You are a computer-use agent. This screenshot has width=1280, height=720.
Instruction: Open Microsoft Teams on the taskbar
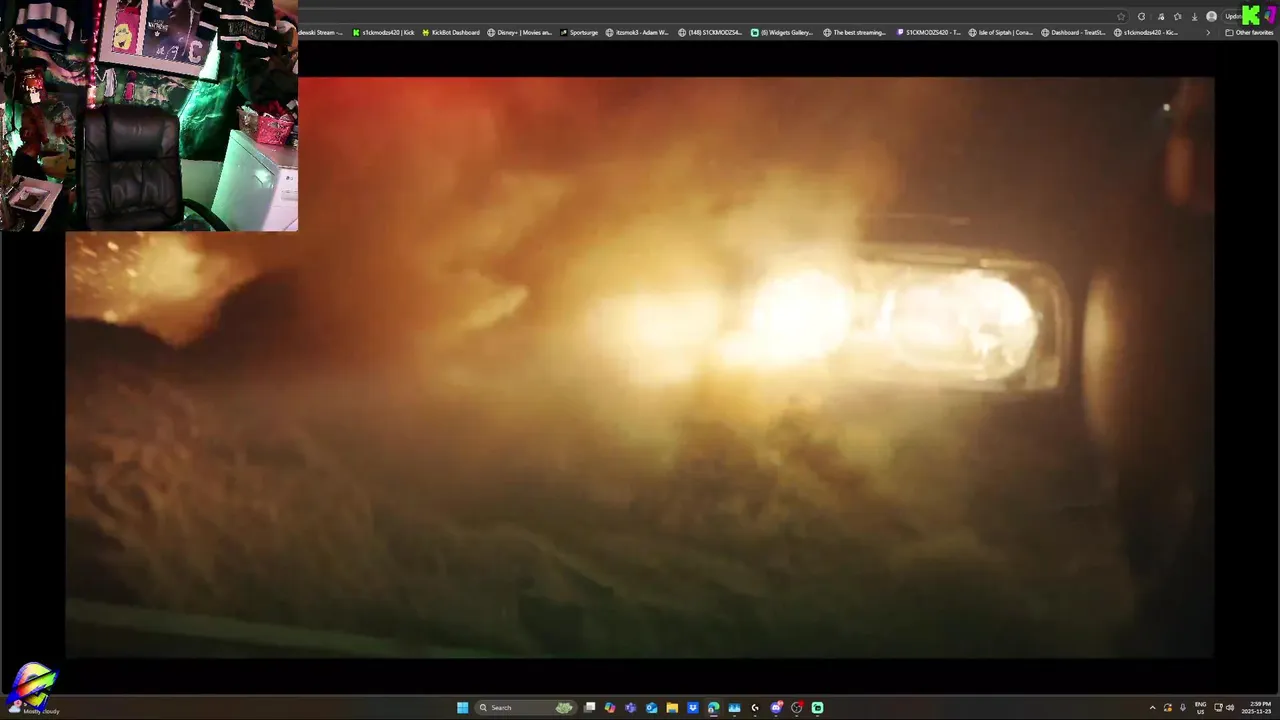[x=630, y=708]
